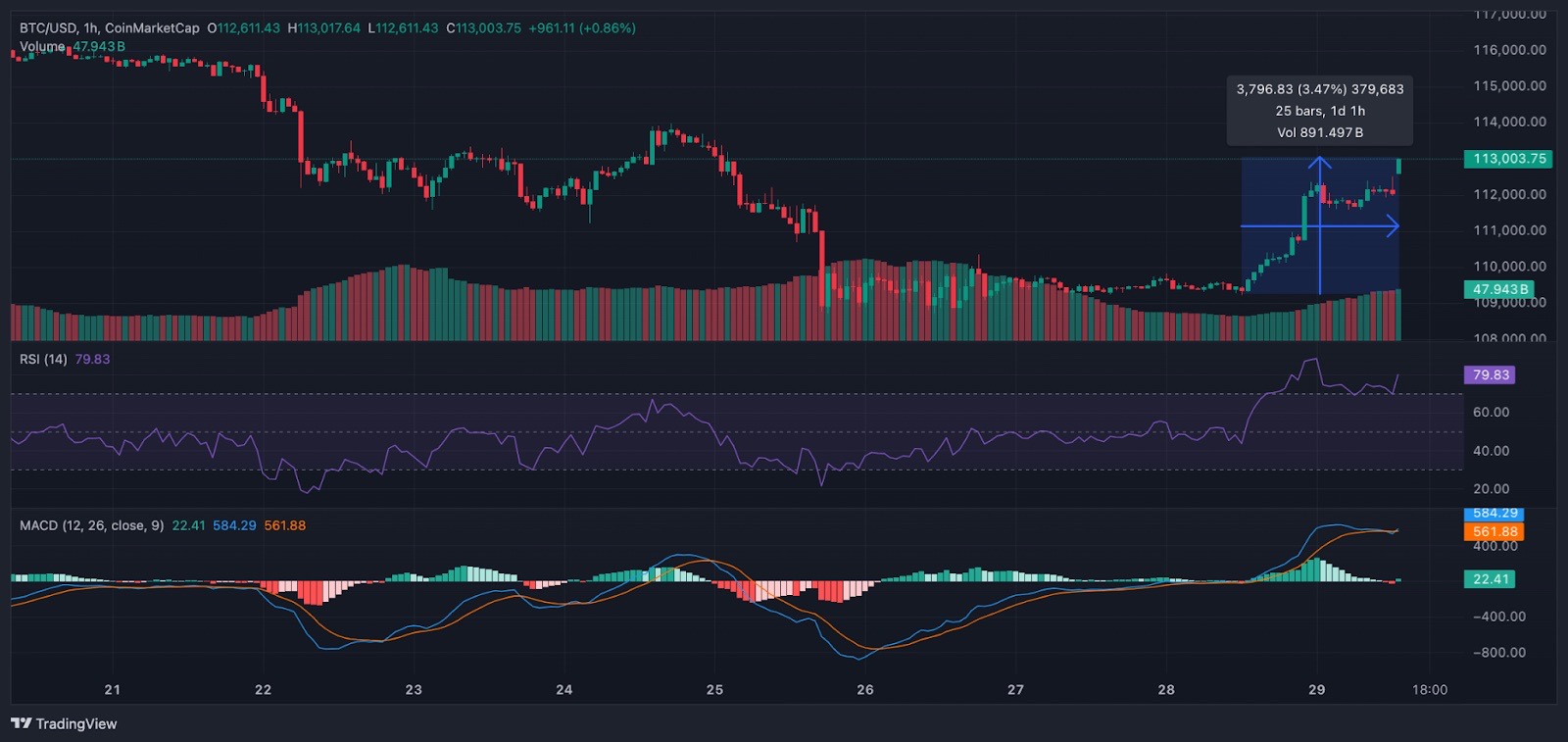
Task: Open the RSI (14) indicator legend
Action: click(x=43, y=360)
